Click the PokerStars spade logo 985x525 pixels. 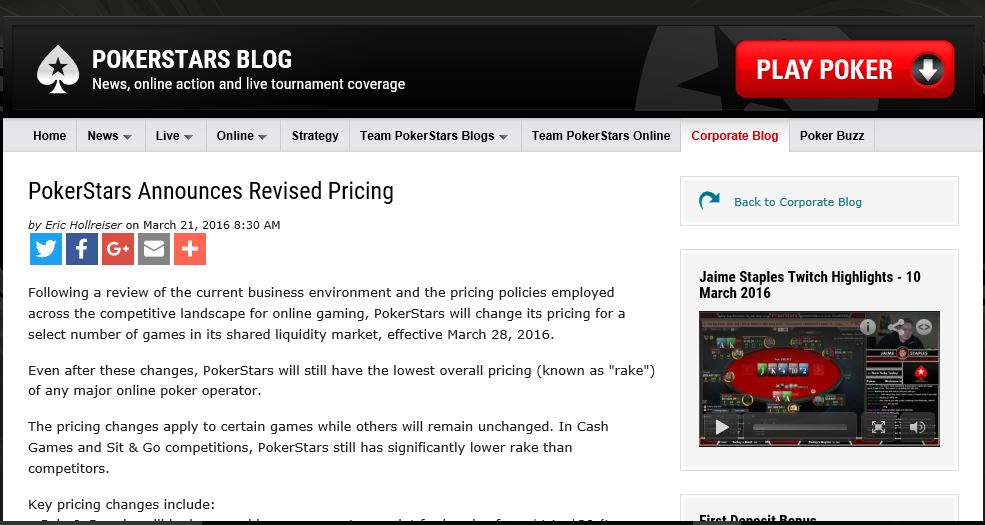tap(58, 69)
